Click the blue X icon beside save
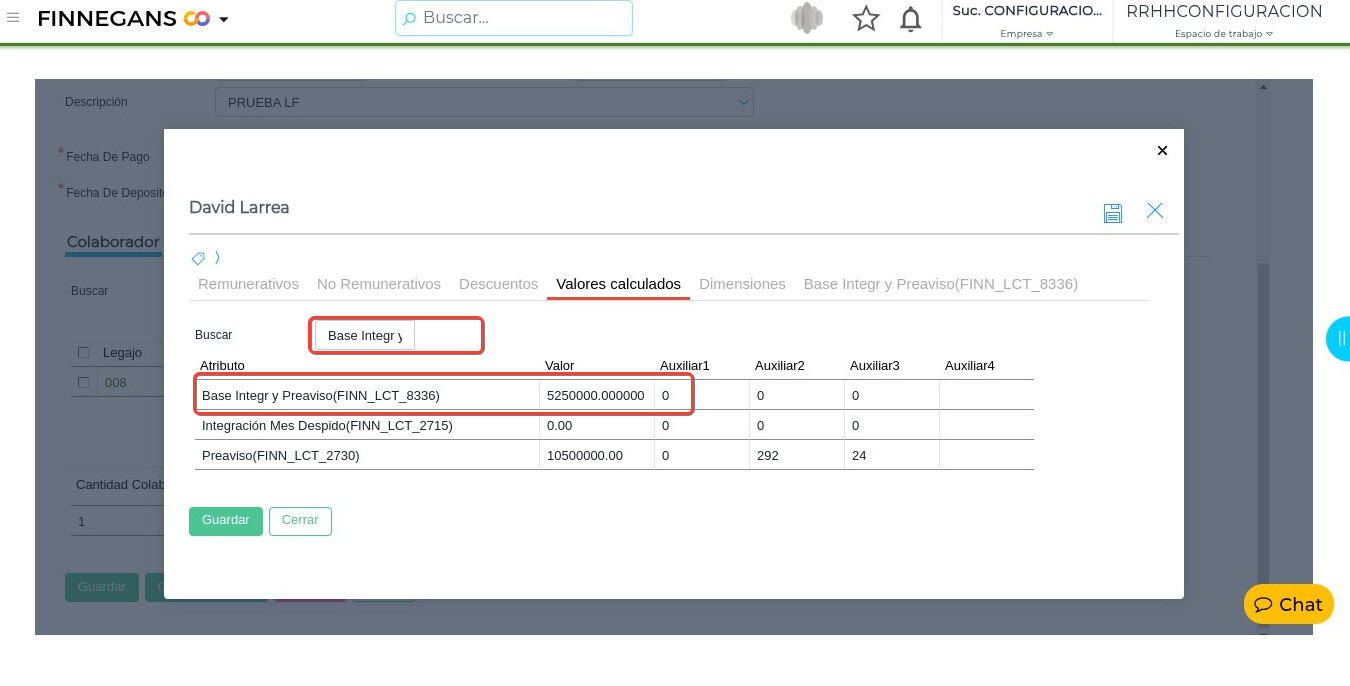This screenshot has width=1350, height=686. tap(1155, 211)
